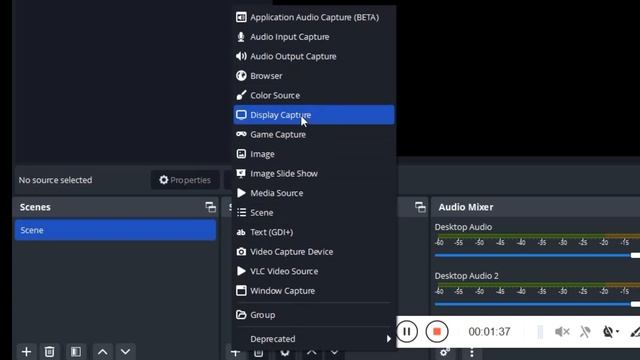
Task: Open source Properties button
Action: (185, 180)
